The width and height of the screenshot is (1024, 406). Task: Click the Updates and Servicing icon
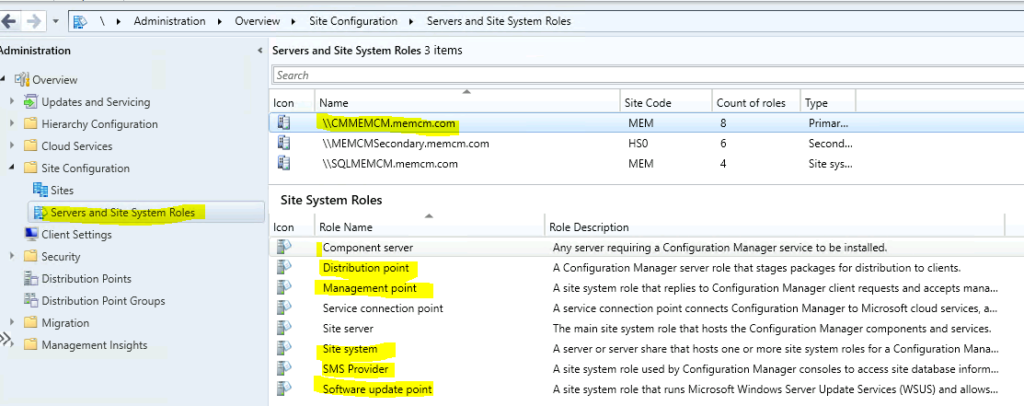click(31, 102)
